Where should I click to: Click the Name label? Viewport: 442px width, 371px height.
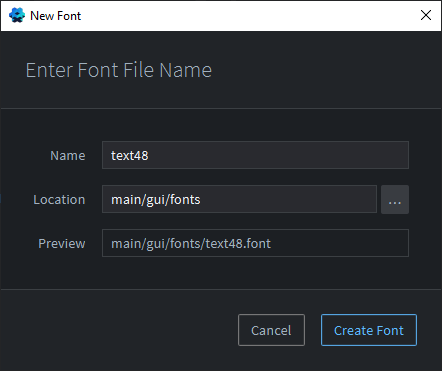(x=68, y=156)
